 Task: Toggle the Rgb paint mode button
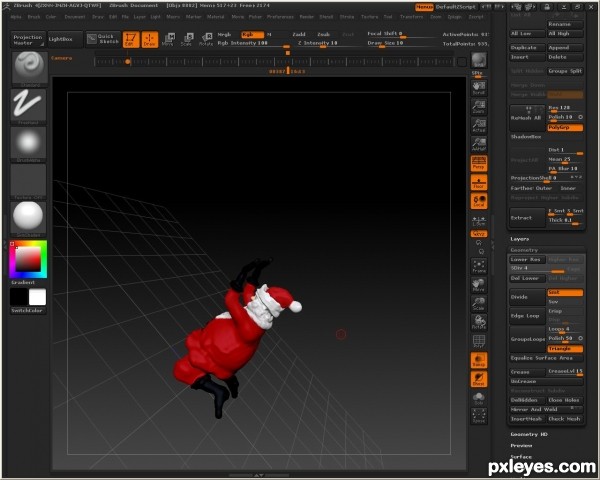click(x=252, y=34)
